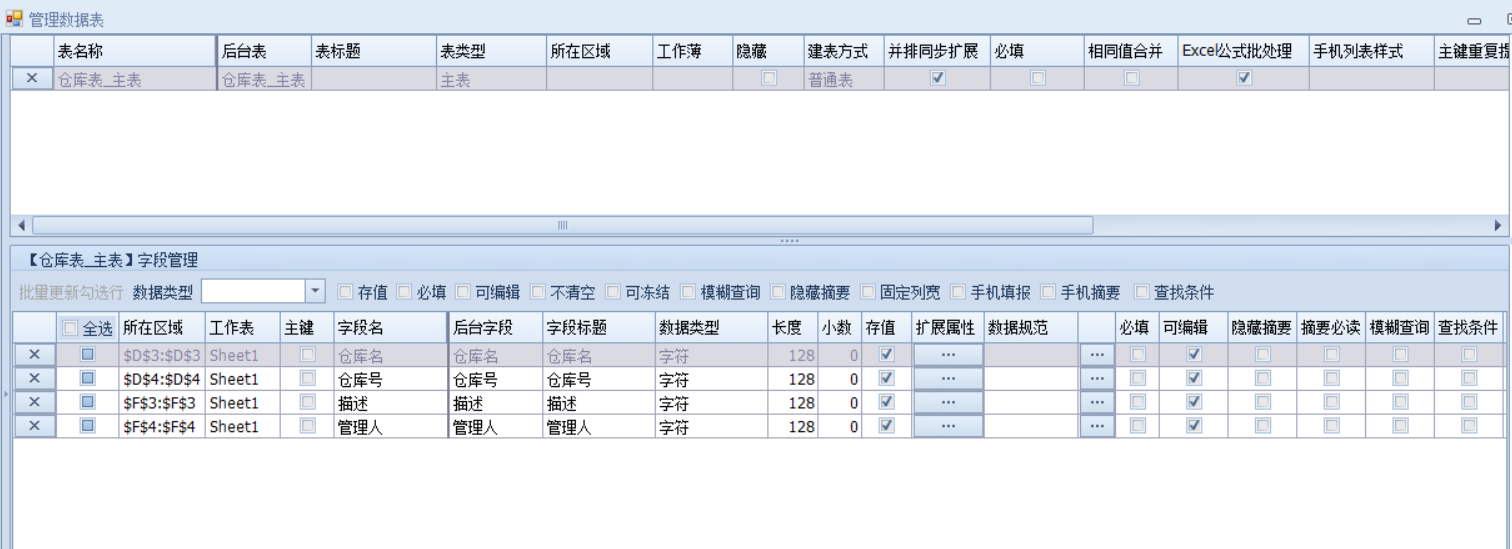This screenshot has width=1512, height=549.
Task: Click the window icon in title bar
Action: click(x=14, y=19)
